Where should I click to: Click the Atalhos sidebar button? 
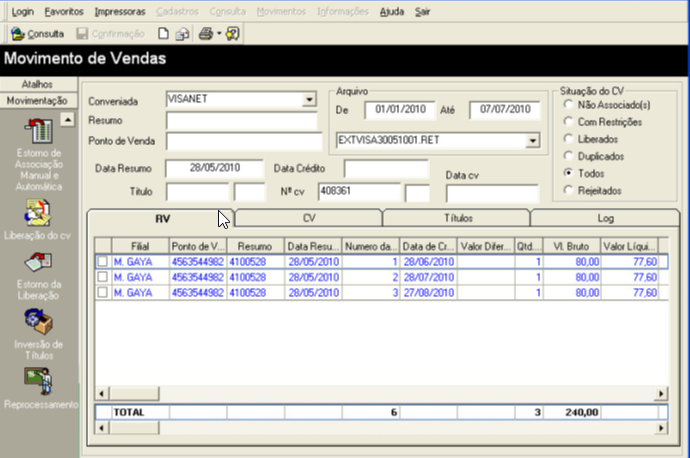tap(38, 84)
